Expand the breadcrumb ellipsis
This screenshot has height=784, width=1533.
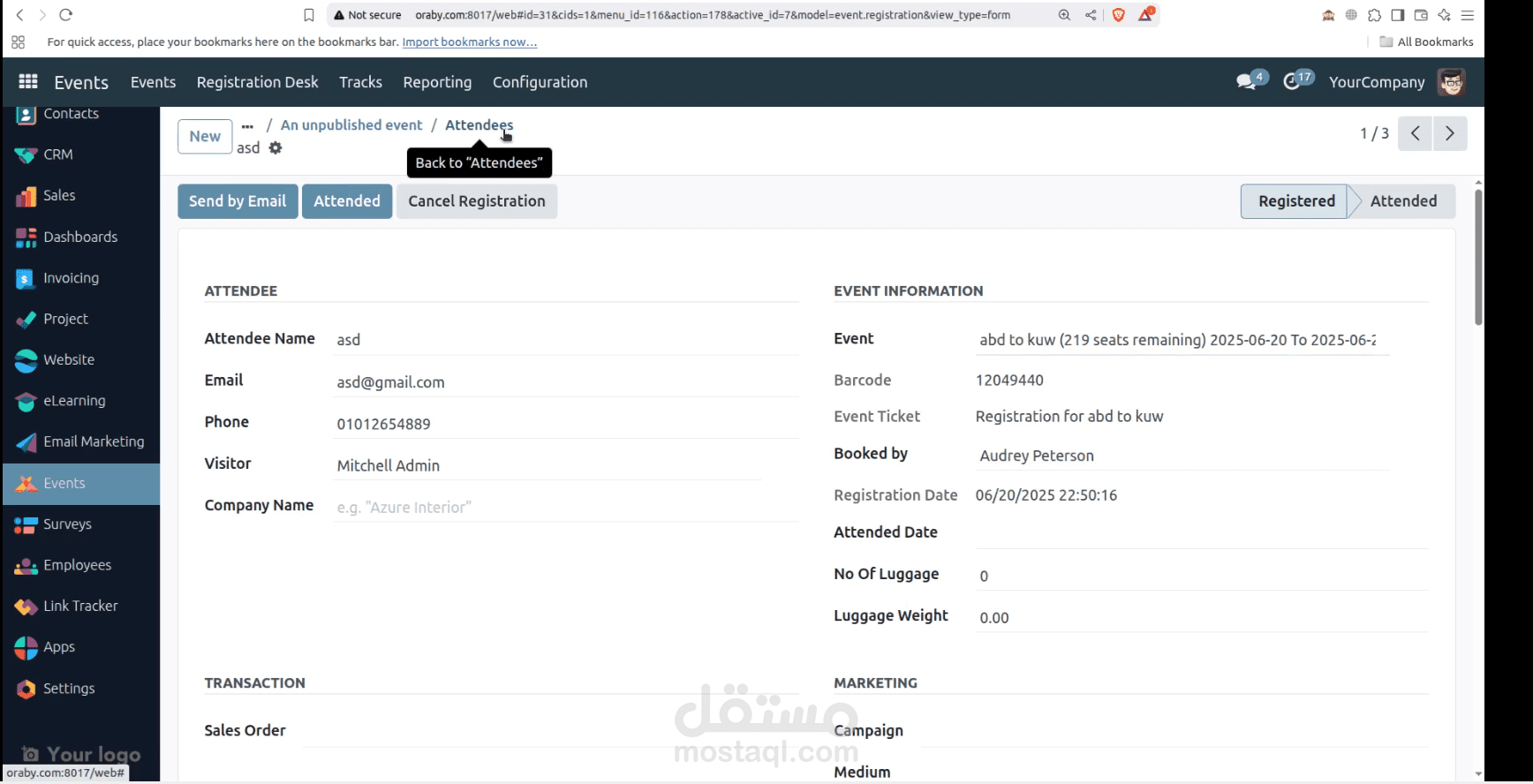point(247,126)
